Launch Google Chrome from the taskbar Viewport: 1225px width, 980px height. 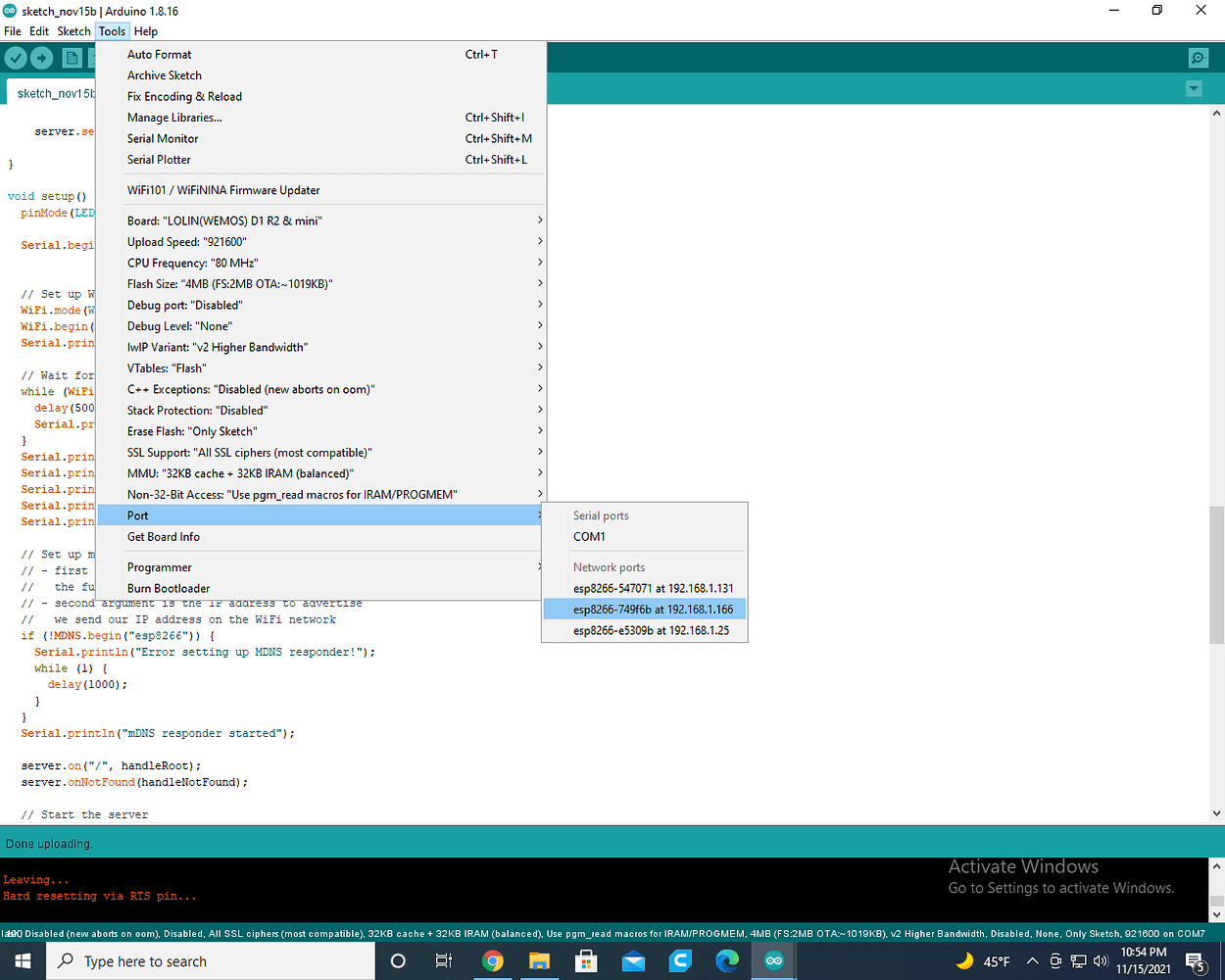(492, 961)
